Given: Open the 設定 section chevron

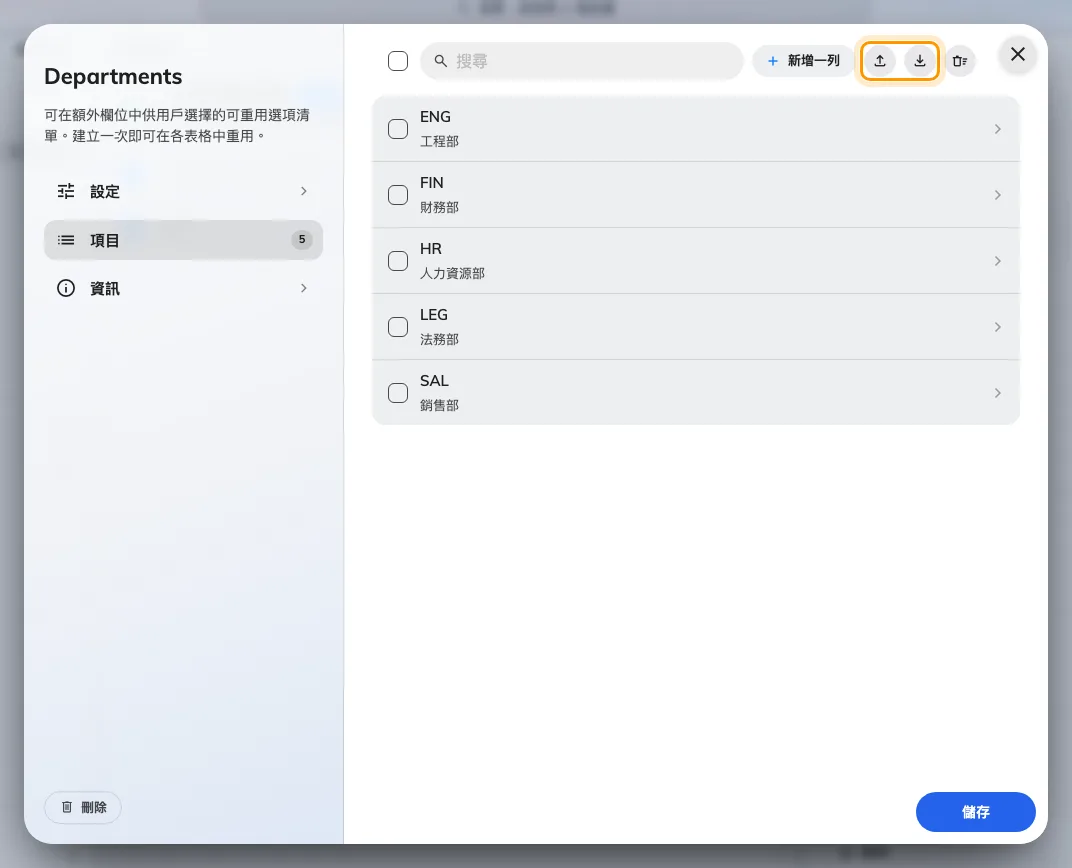Looking at the screenshot, I should 304,191.
